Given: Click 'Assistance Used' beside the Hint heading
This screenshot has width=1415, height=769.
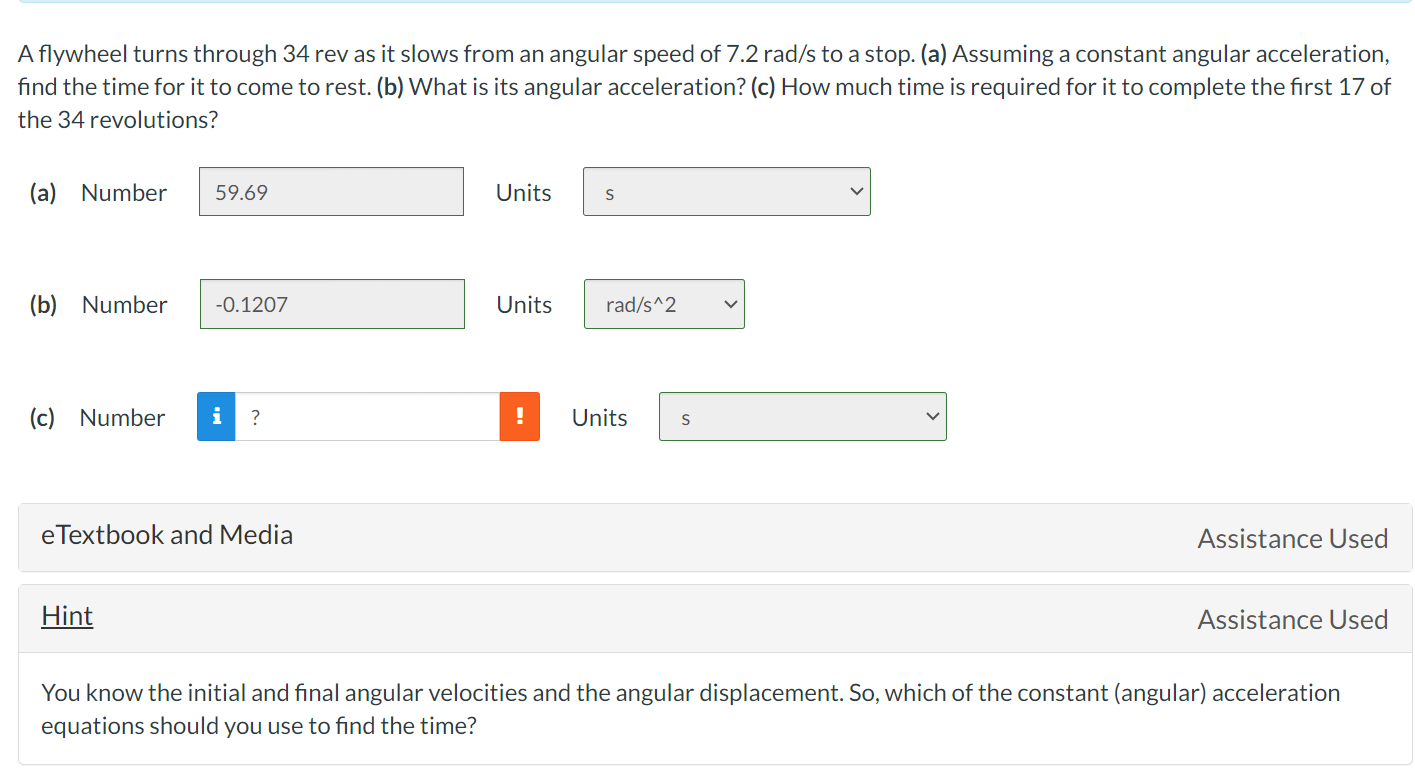Looking at the screenshot, I should click(x=1292, y=619).
